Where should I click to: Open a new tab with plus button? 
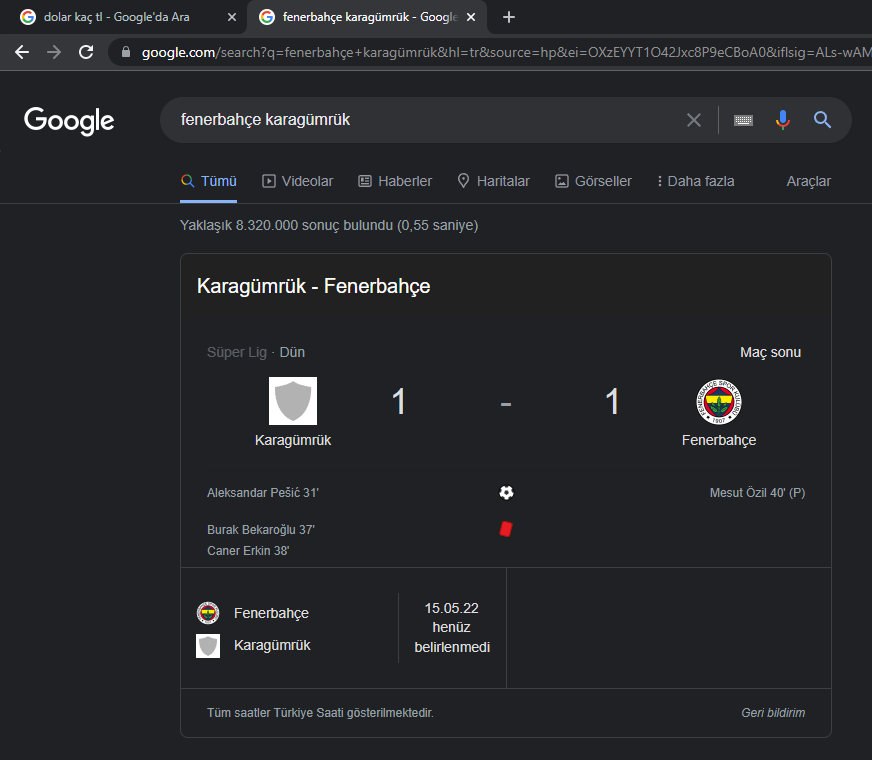pyautogui.click(x=508, y=17)
